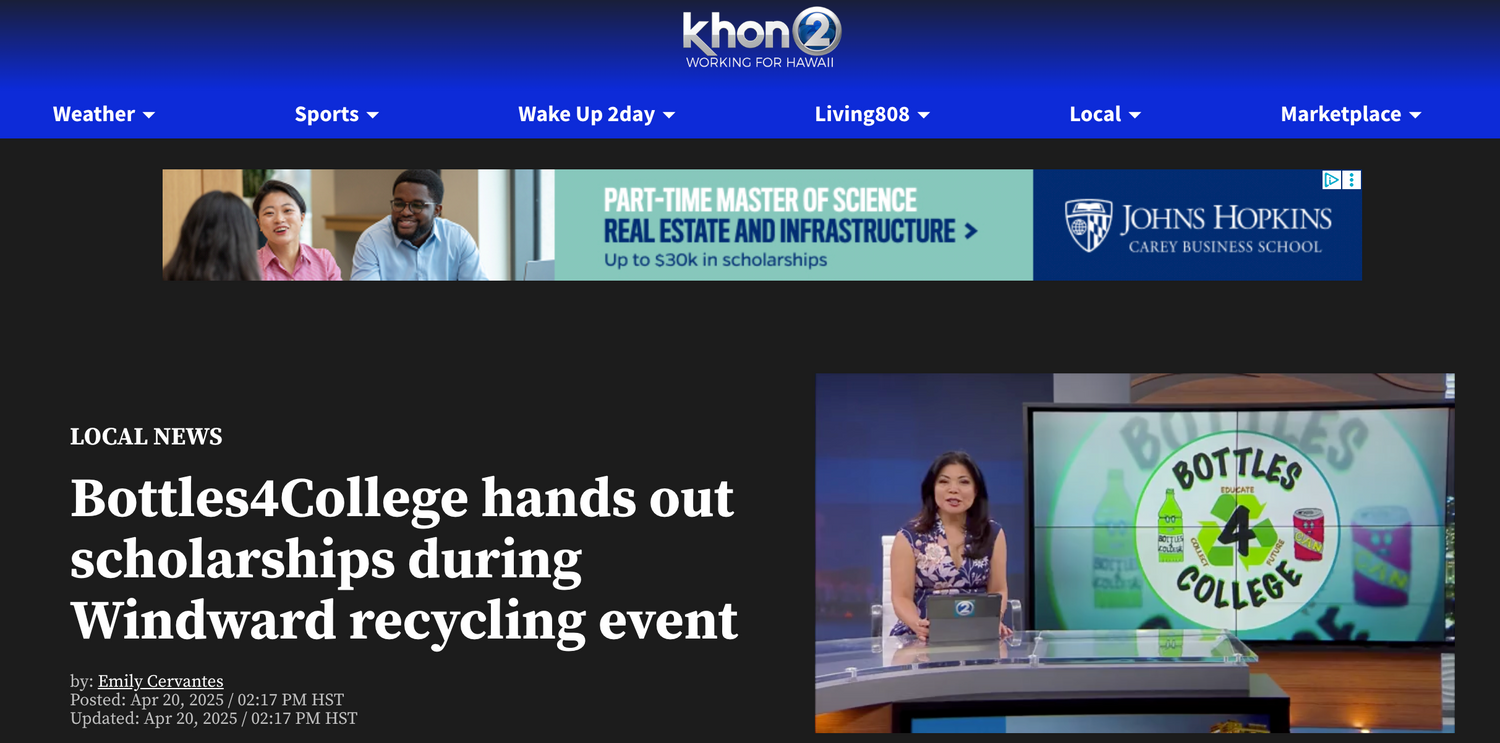Play the Bottles4College news video thumbnail

(x=1135, y=553)
